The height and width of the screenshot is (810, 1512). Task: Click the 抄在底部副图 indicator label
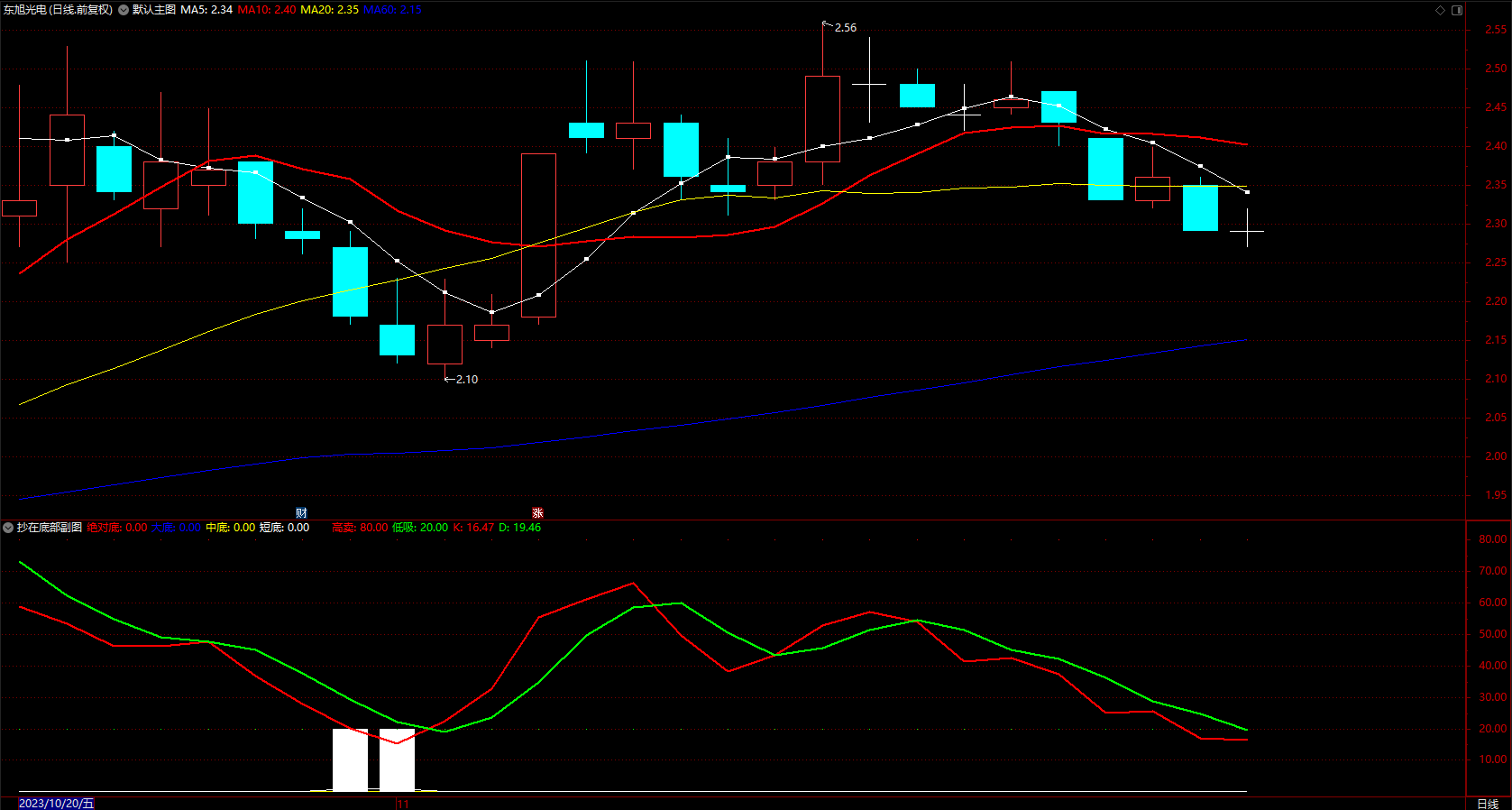49,528
